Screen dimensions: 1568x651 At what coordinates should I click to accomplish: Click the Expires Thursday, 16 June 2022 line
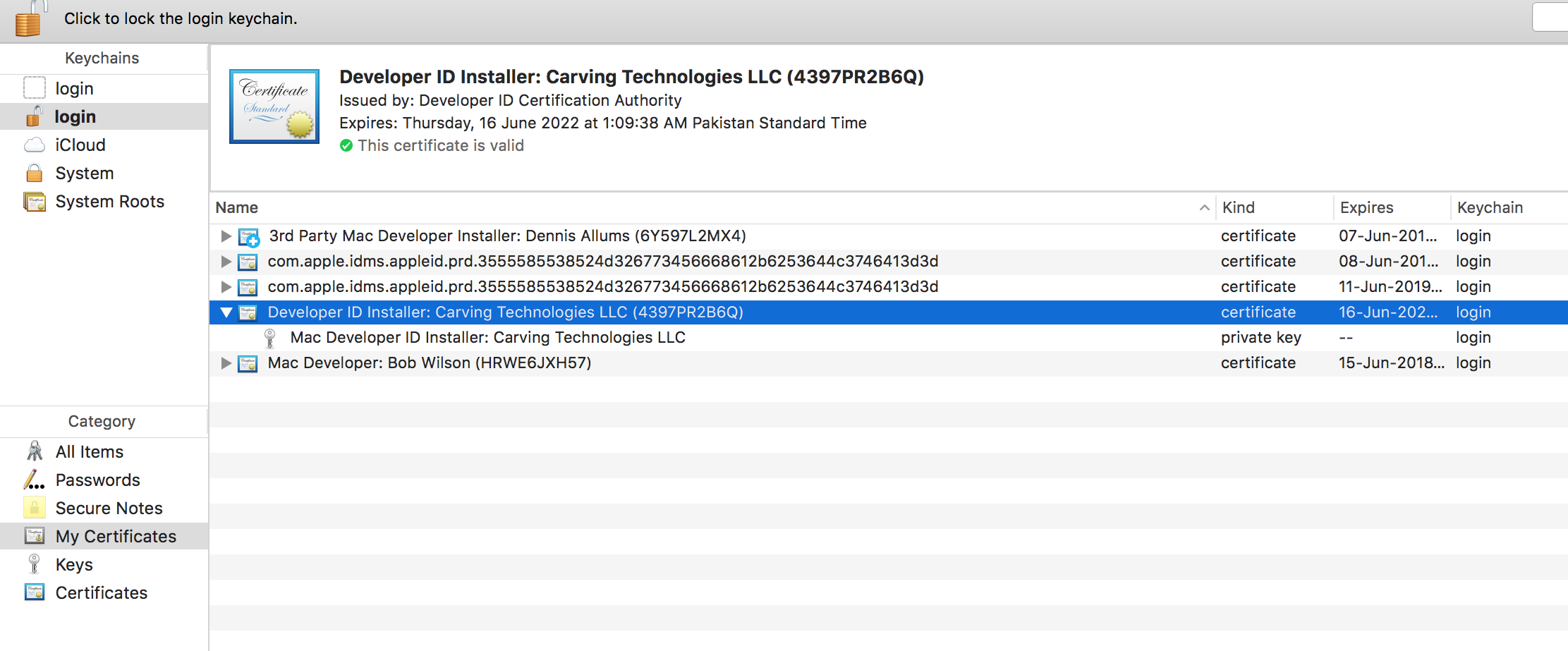click(x=603, y=123)
